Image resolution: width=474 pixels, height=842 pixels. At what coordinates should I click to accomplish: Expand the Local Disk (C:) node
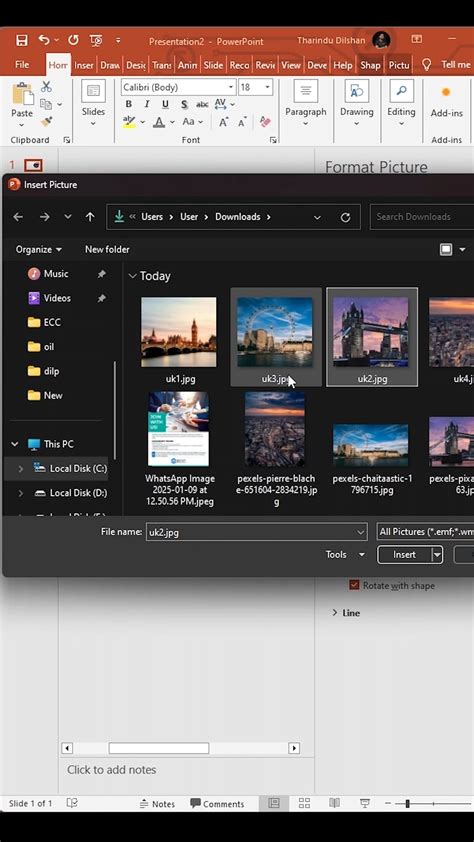(20, 469)
